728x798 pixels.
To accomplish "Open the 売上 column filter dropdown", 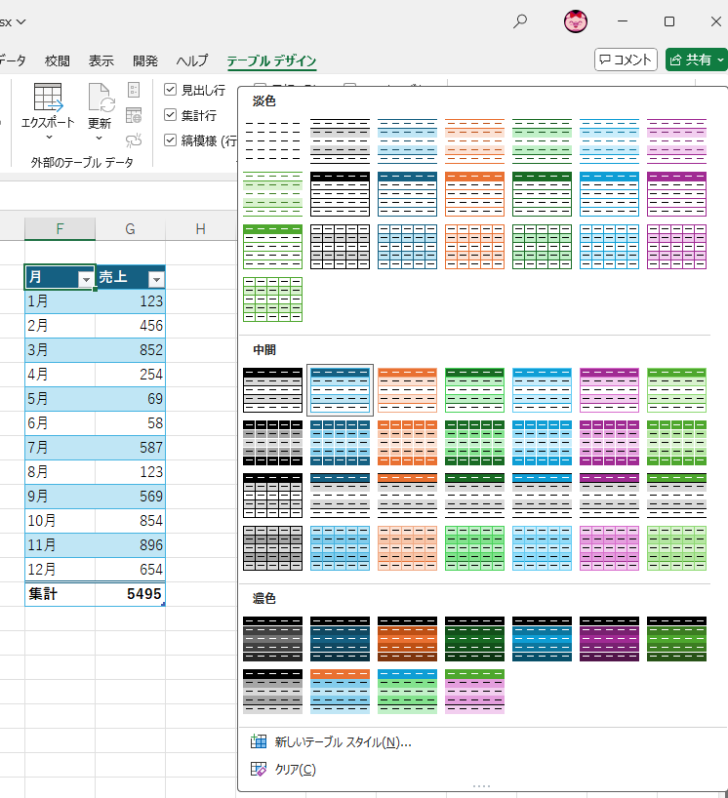I will (x=155, y=280).
